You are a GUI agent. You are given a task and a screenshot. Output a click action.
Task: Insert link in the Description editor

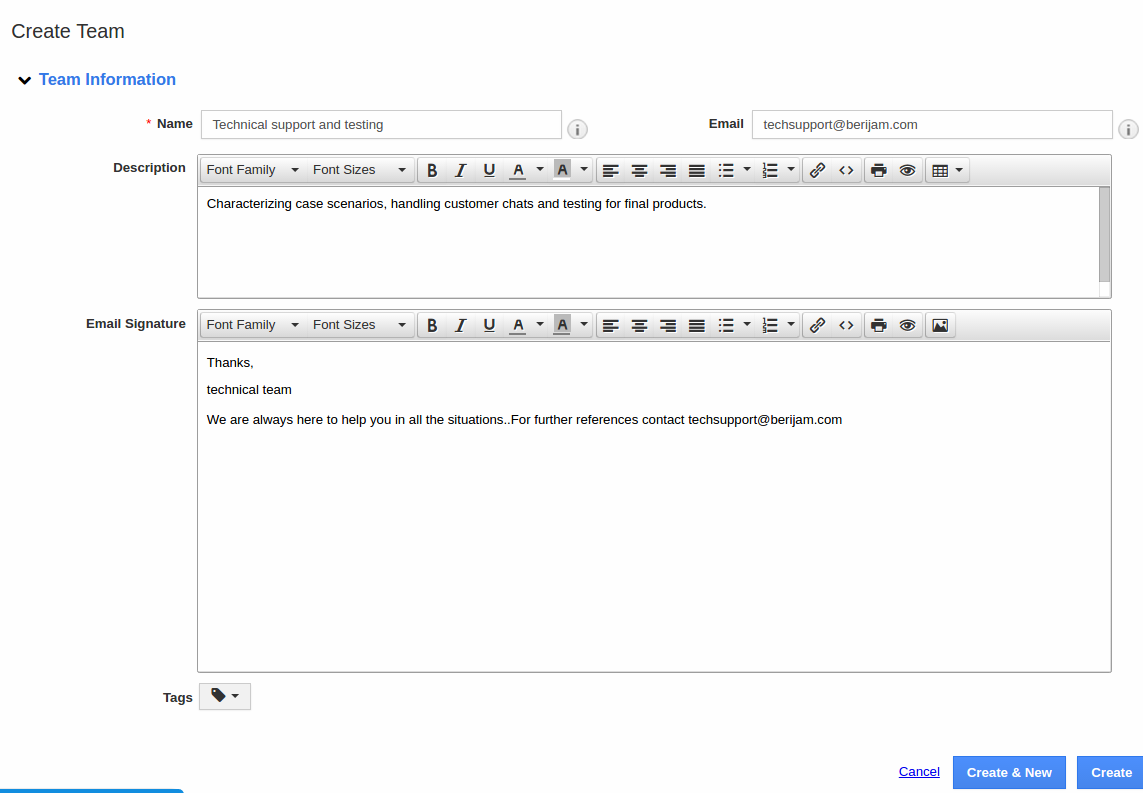[x=817, y=171]
